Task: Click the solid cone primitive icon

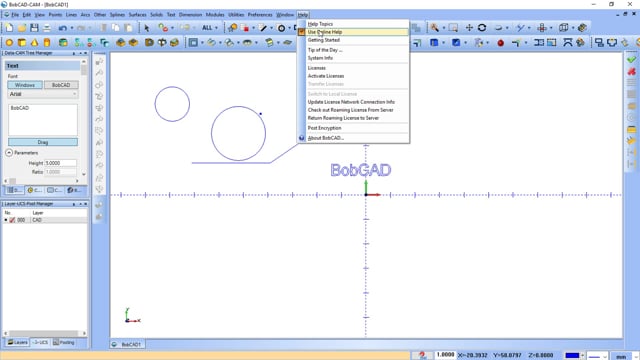Action: [x=34, y=42]
